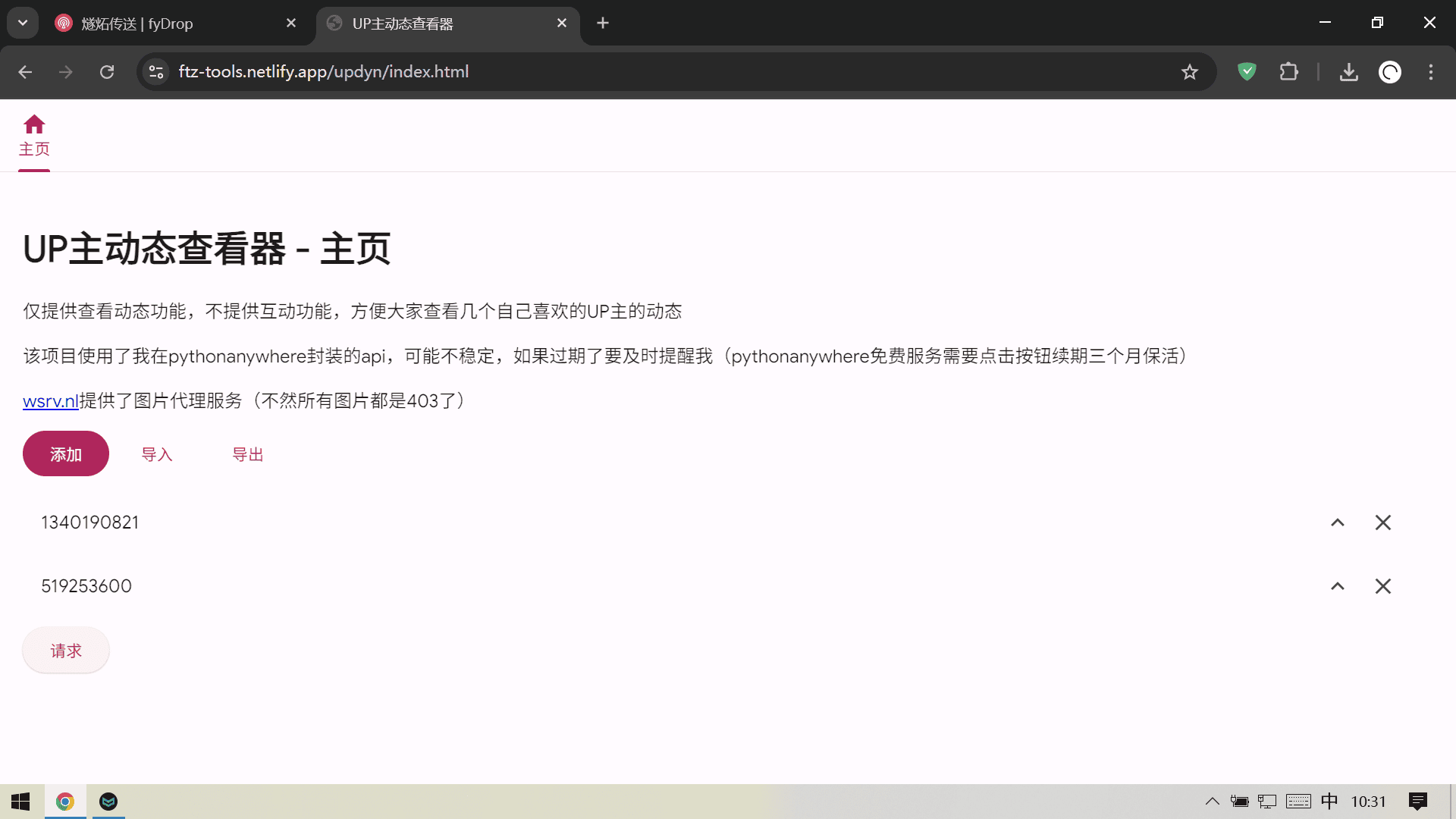This screenshot has width=1456, height=819.
Task: Click up chevron beside 1340190821
Action: [x=1337, y=522]
